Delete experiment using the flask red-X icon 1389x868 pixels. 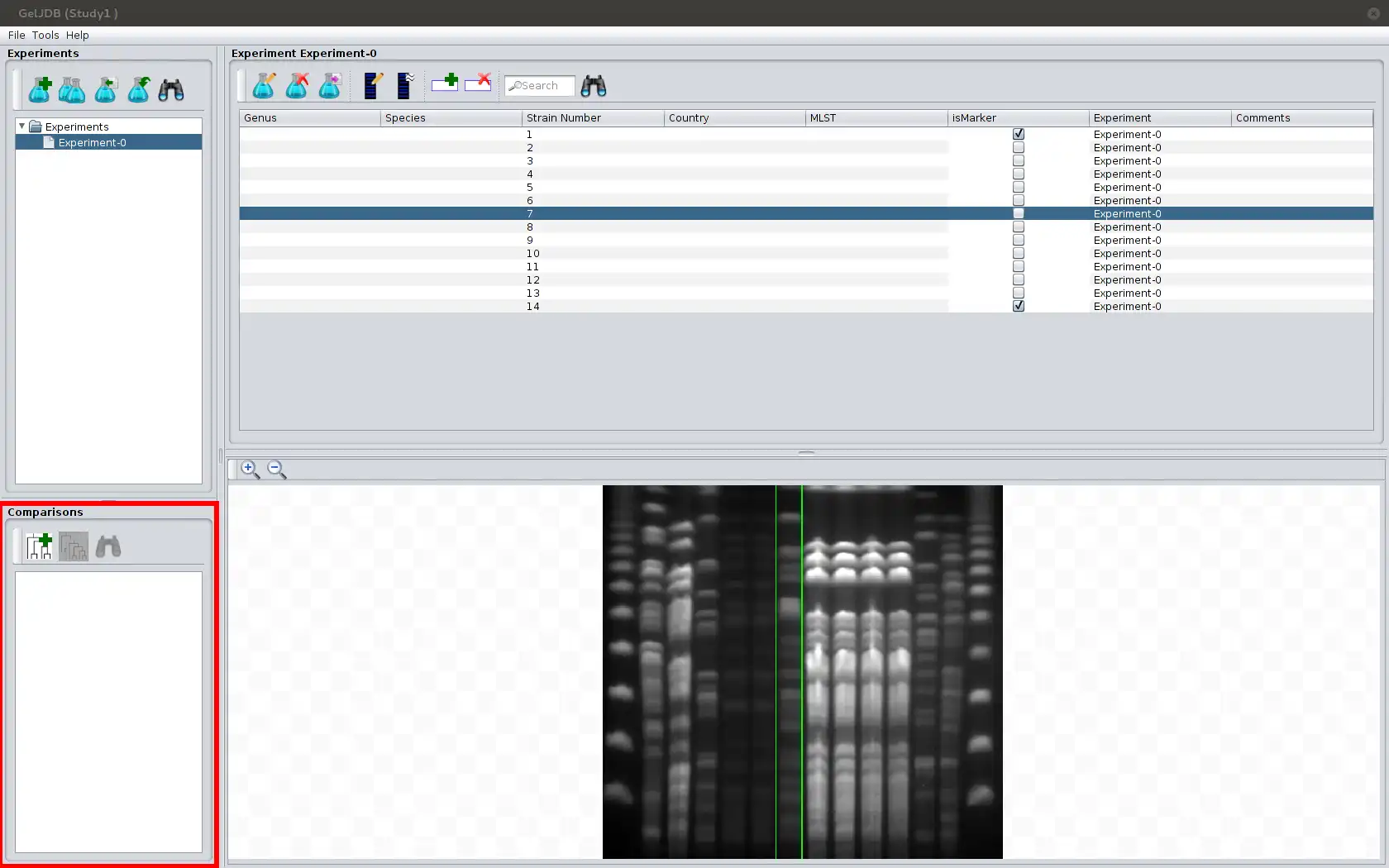pyautogui.click(x=297, y=85)
